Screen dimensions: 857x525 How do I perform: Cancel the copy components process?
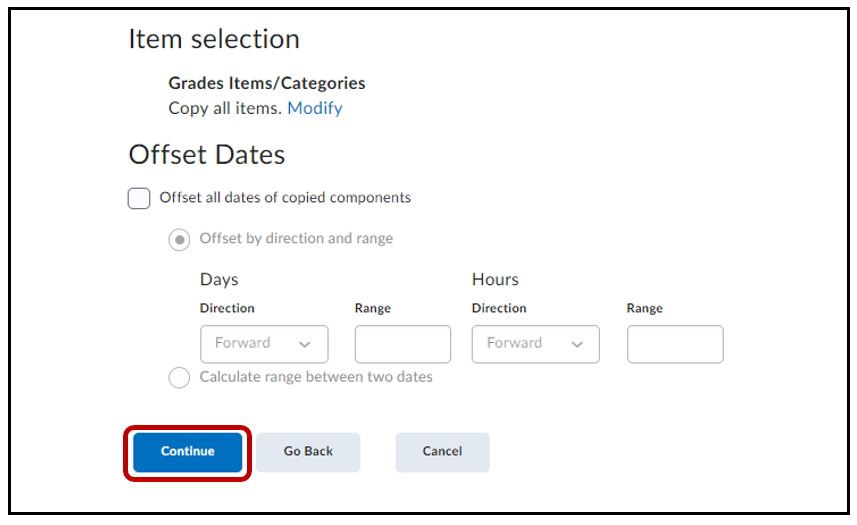442,452
